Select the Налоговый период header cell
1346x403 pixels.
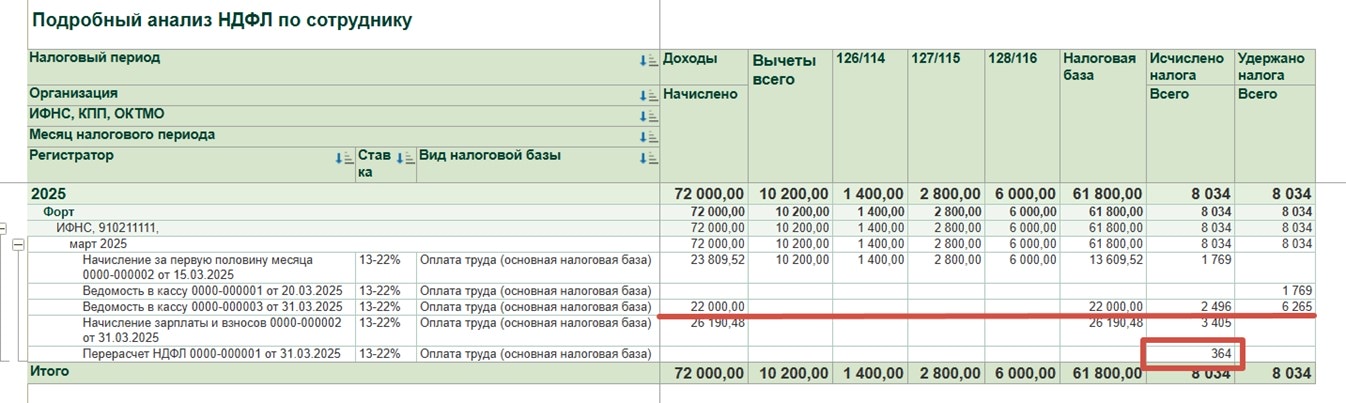(343, 66)
